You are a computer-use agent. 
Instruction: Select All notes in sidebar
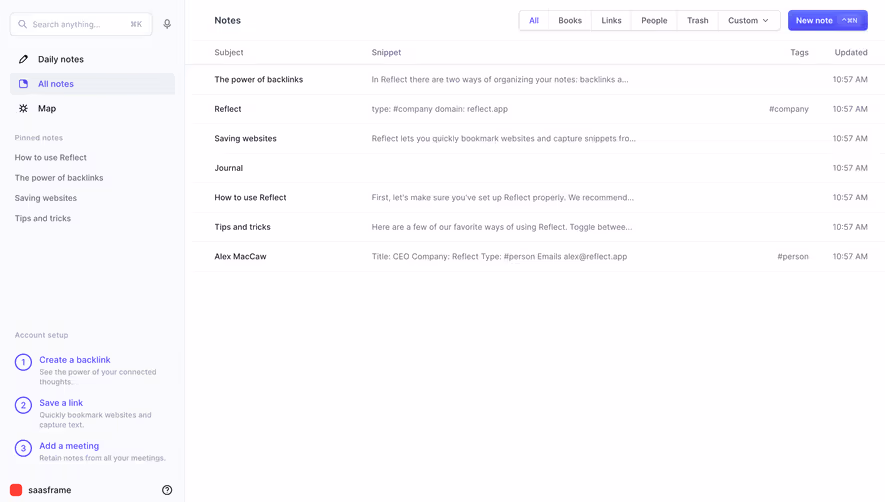(93, 84)
